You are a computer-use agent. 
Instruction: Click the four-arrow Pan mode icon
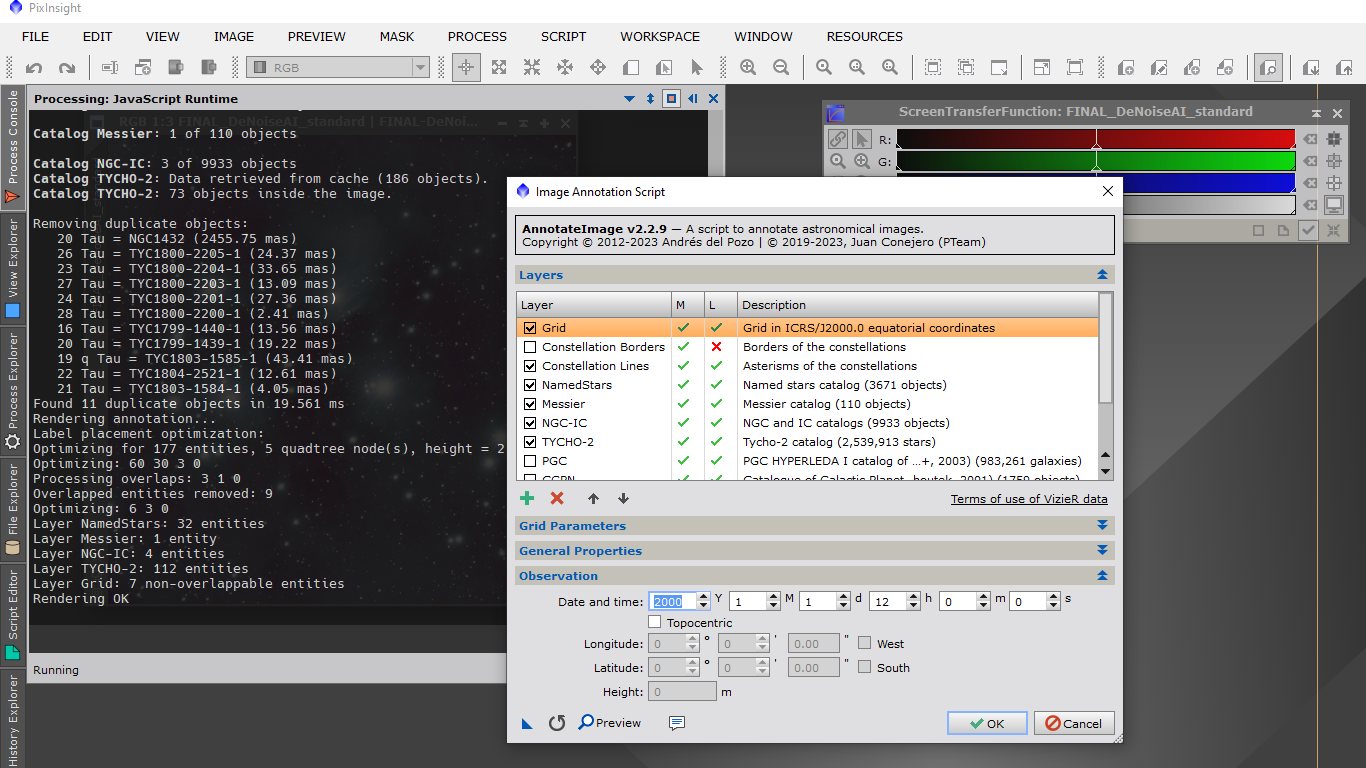coord(598,67)
